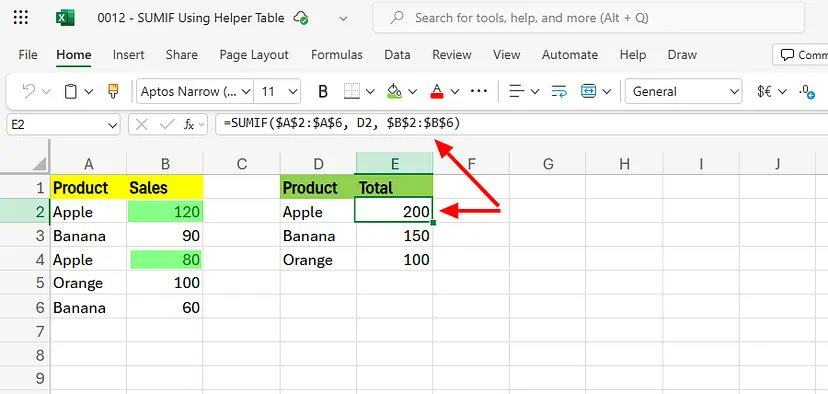Select the Banana cell in column D

tap(318, 236)
